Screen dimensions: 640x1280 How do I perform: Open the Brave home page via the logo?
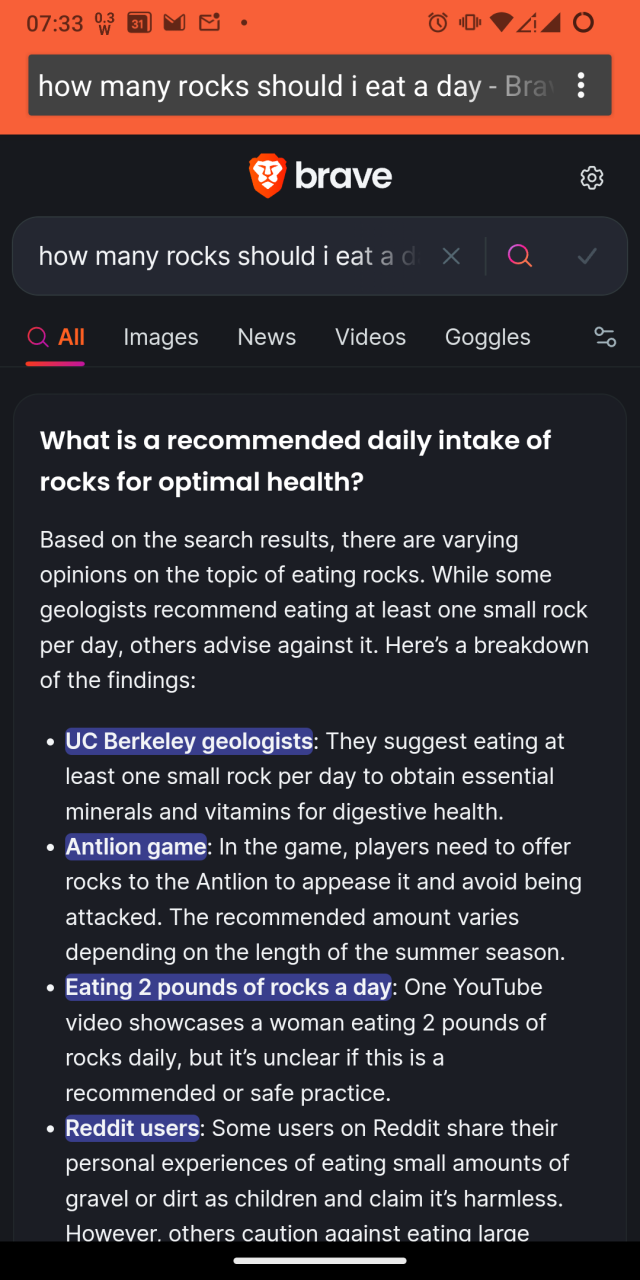[x=320, y=176]
